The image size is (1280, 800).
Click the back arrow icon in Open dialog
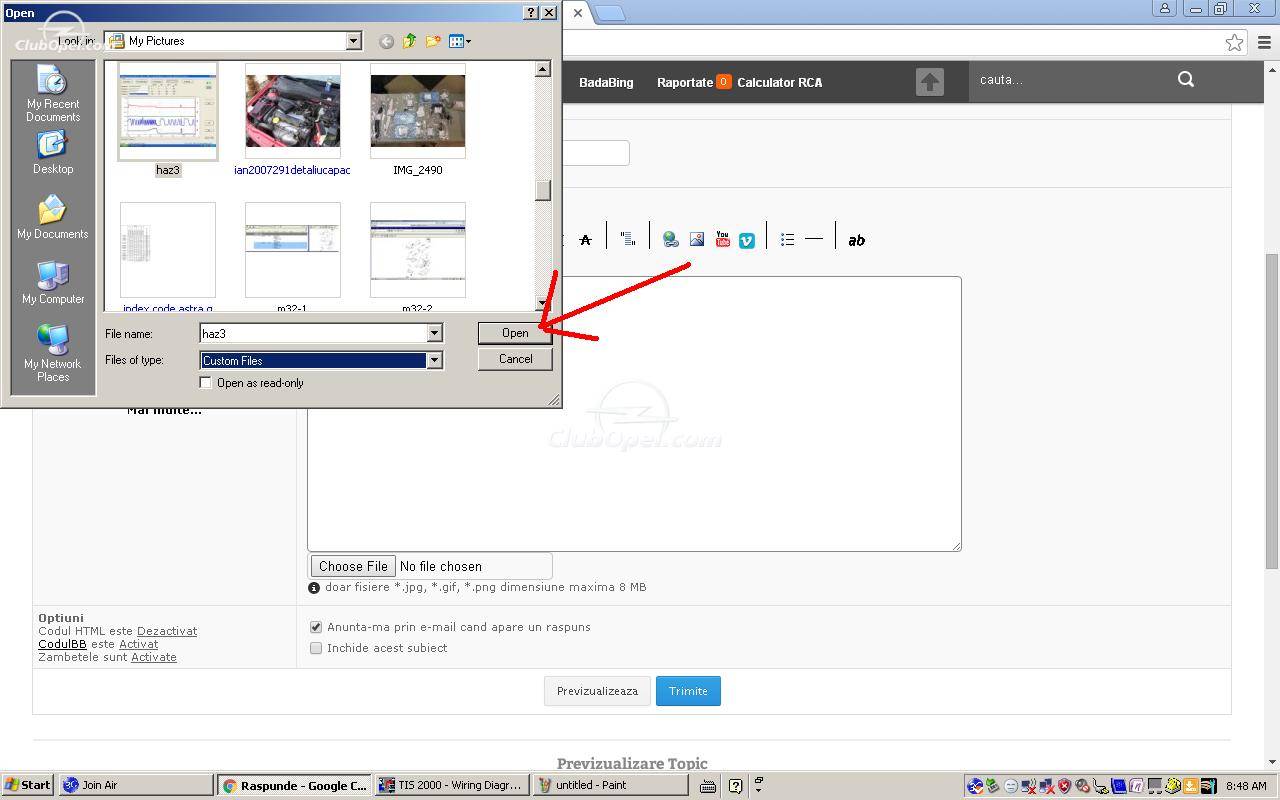coord(387,41)
